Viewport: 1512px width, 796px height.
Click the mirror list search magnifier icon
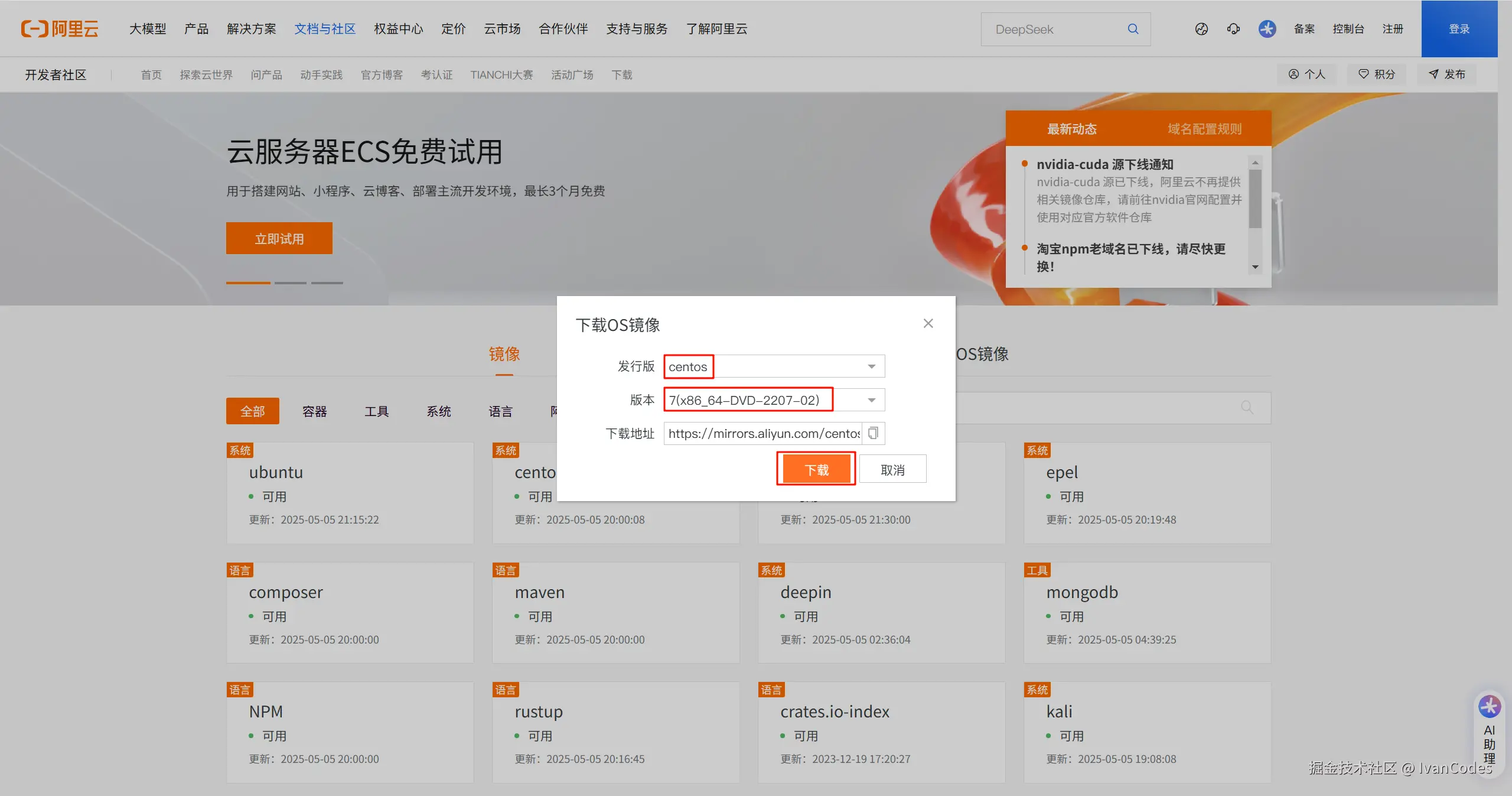pos(1247,407)
